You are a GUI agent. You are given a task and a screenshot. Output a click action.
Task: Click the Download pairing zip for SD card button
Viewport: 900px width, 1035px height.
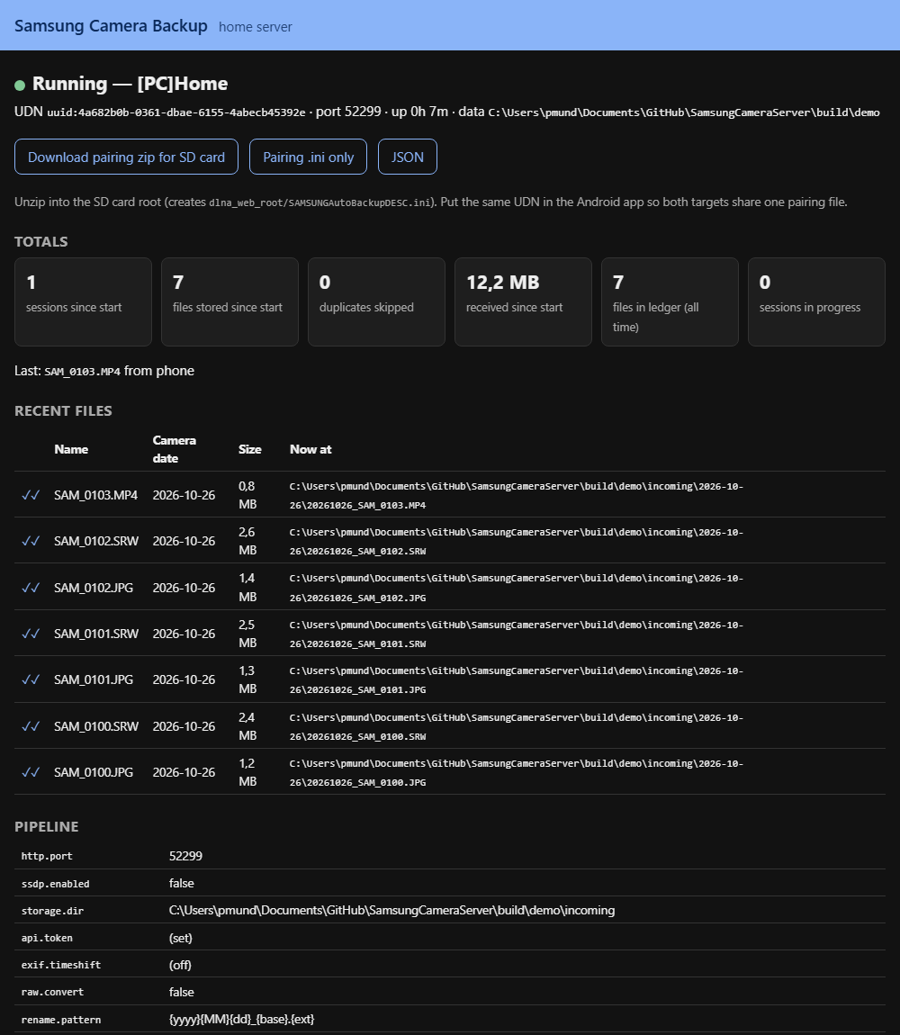click(x=126, y=157)
